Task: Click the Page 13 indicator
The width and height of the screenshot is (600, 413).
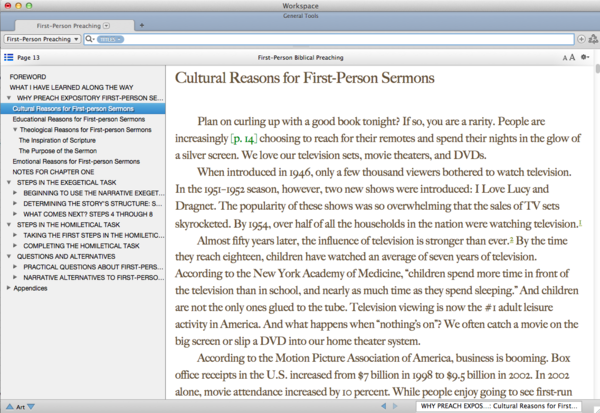Action: pyautogui.click(x=28, y=58)
